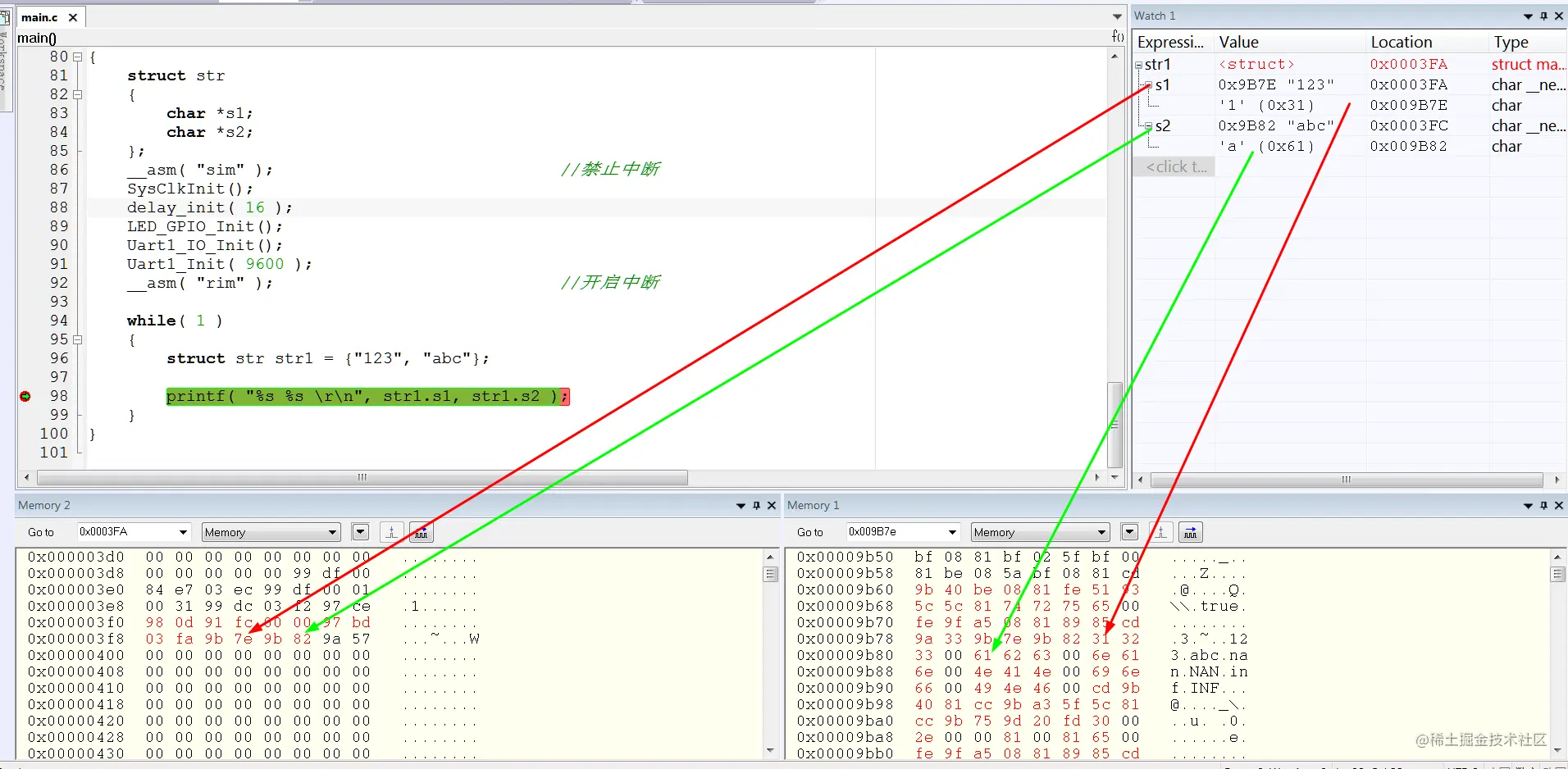Click the Memory 1 vertical scrollbar thumb

pos(1557,574)
